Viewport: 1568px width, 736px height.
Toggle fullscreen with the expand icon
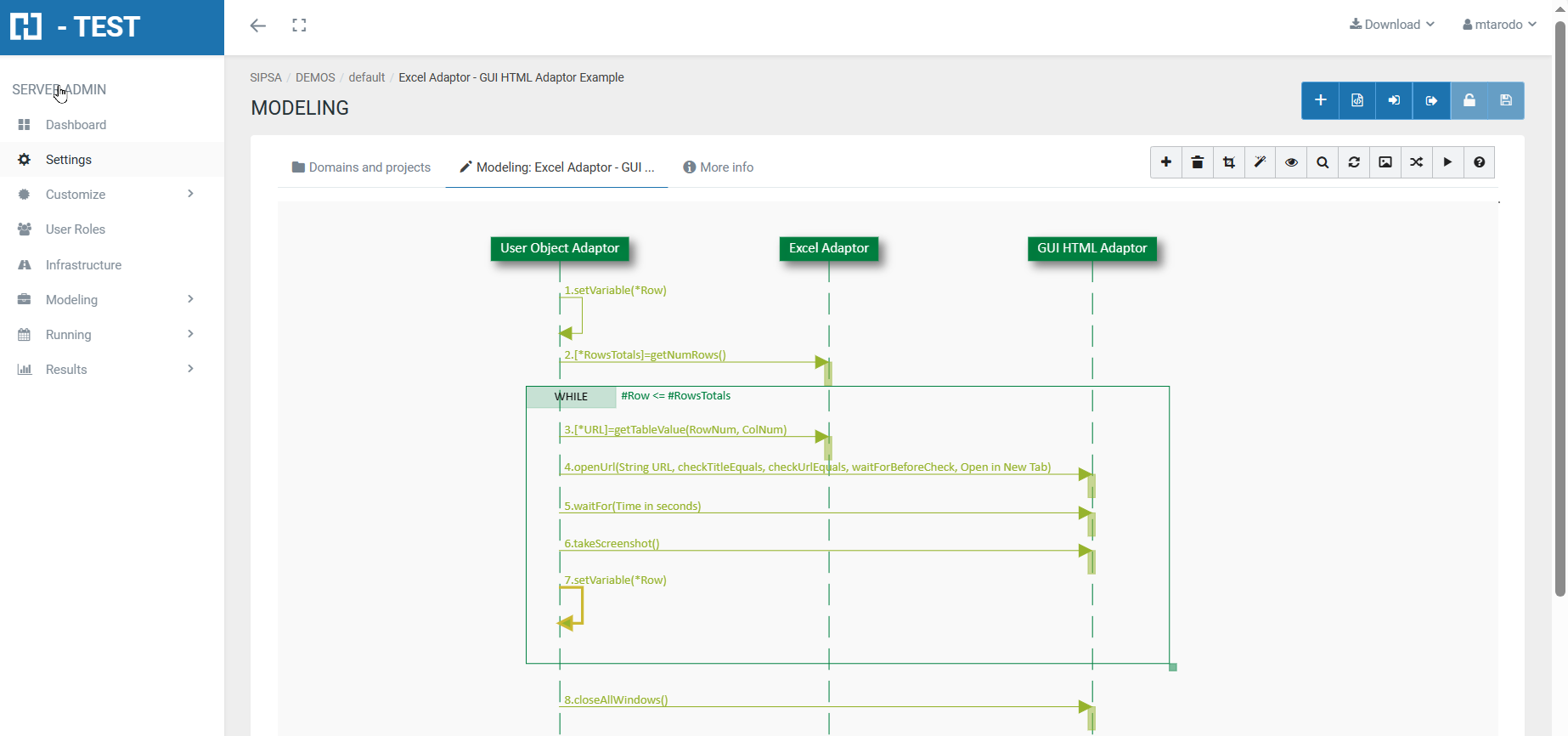(299, 25)
